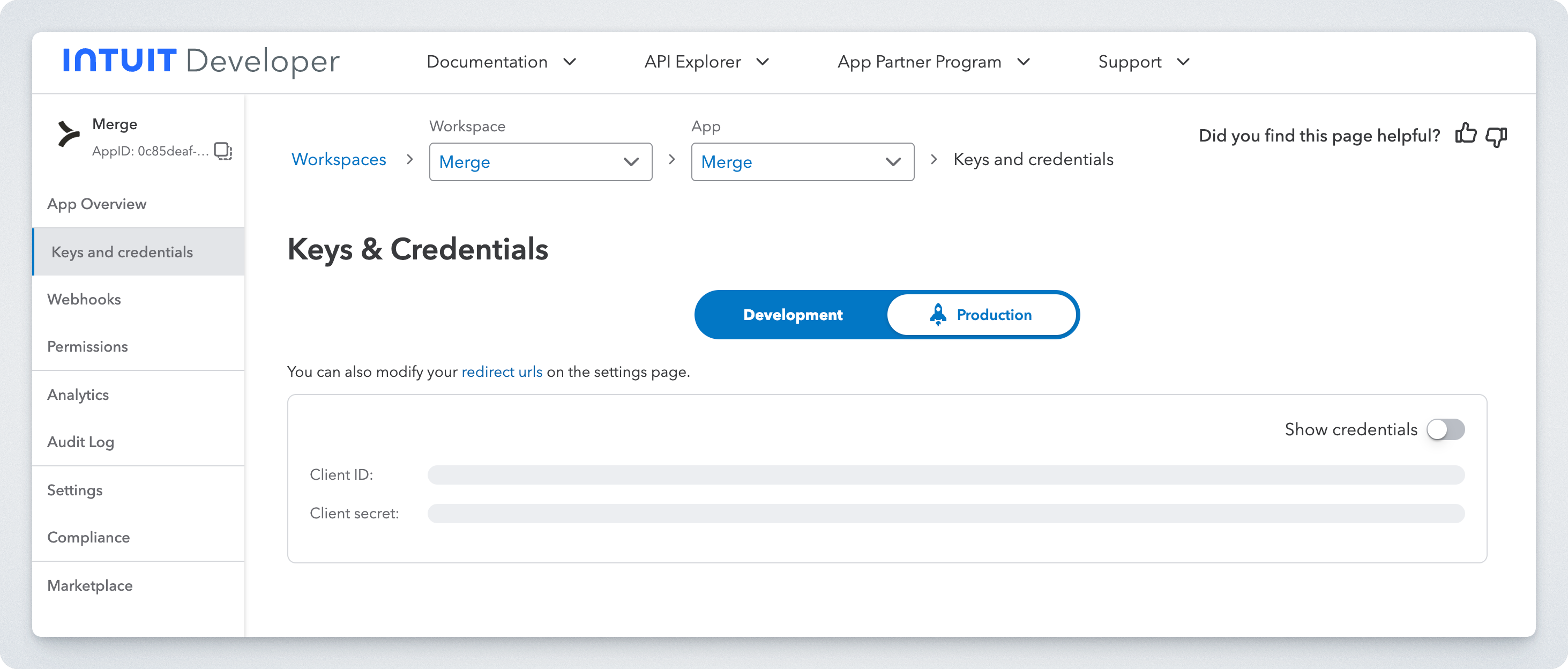
Task: Open the Support menu
Action: pos(1143,62)
